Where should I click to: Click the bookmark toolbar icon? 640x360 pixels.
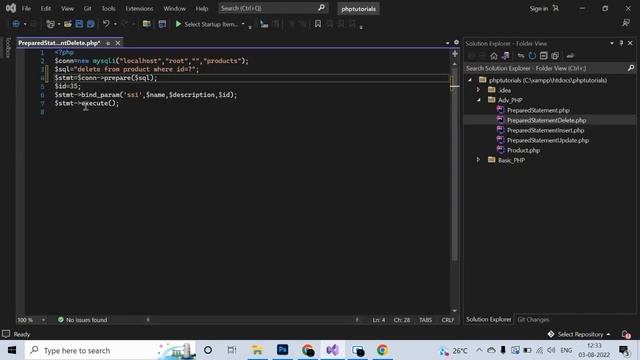(x=318, y=24)
